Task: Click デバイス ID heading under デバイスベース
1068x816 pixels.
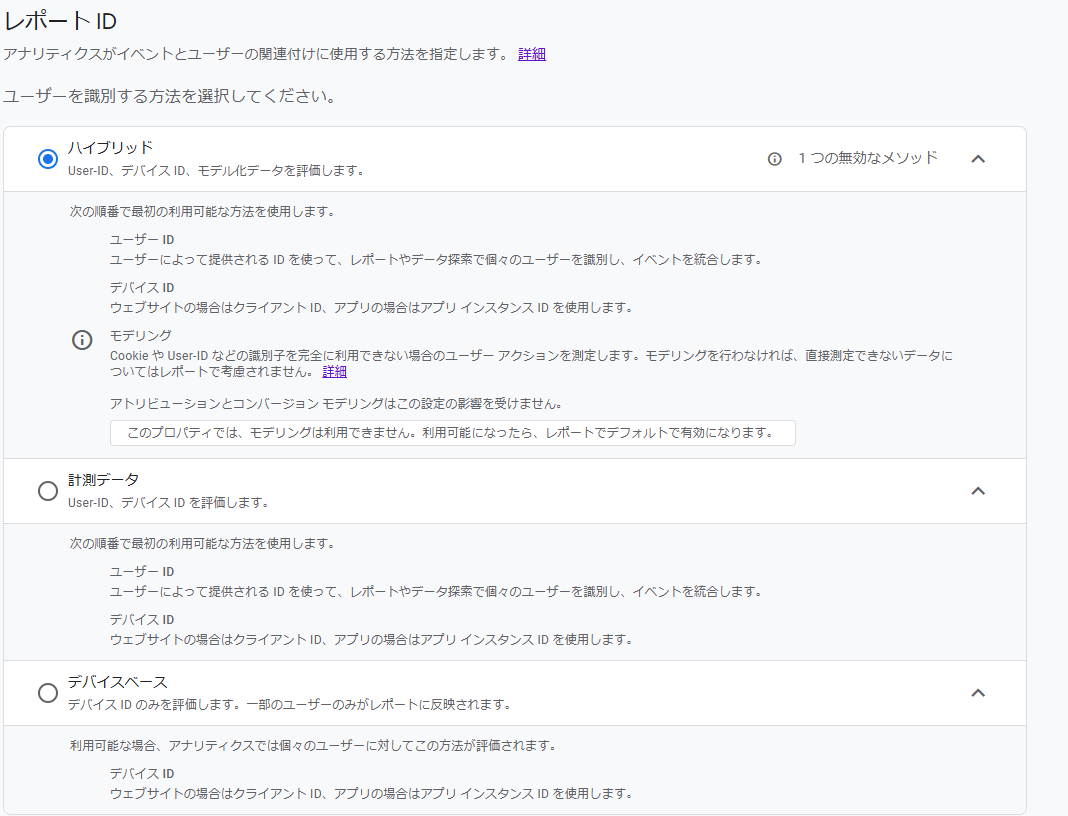Action: click(142, 773)
